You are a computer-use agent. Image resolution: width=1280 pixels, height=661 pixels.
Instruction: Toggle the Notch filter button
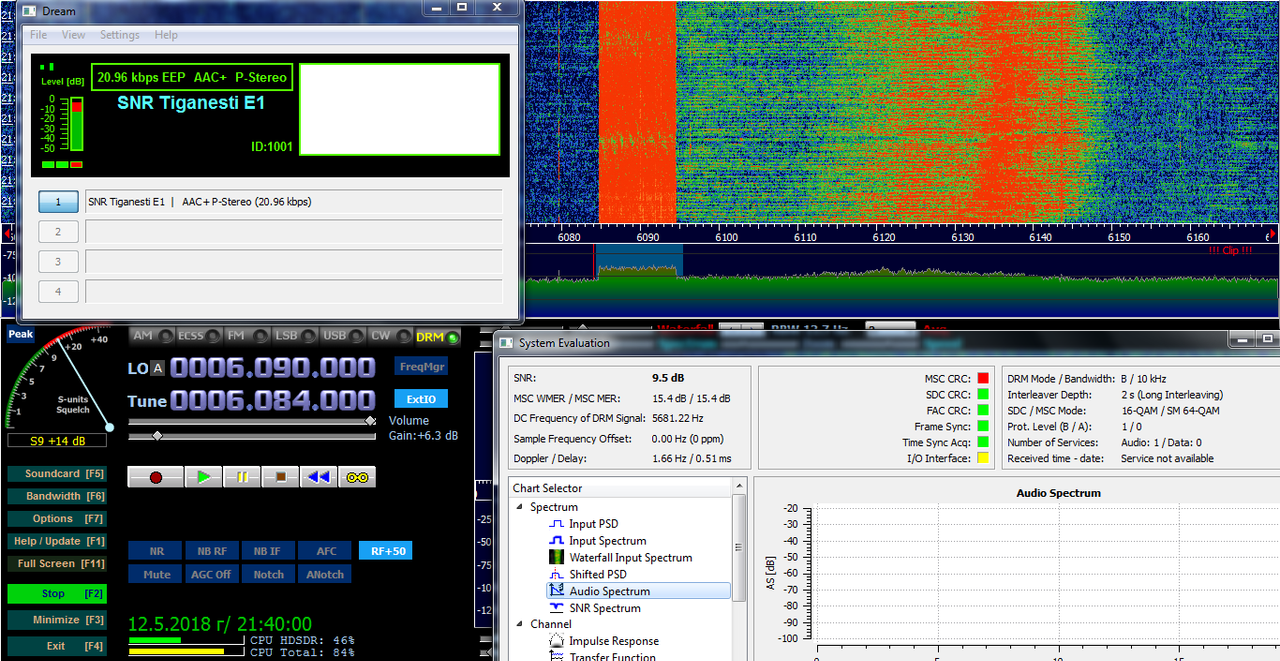(x=268, y=575)
